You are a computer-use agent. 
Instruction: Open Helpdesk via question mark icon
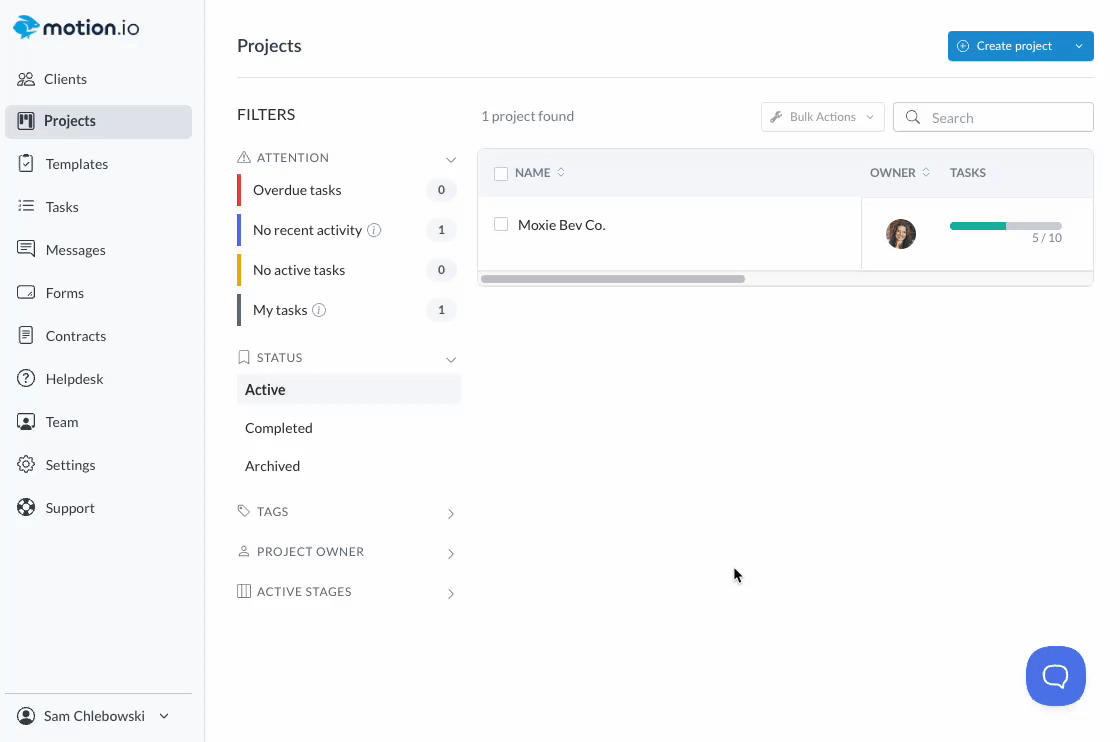point(26,379)
